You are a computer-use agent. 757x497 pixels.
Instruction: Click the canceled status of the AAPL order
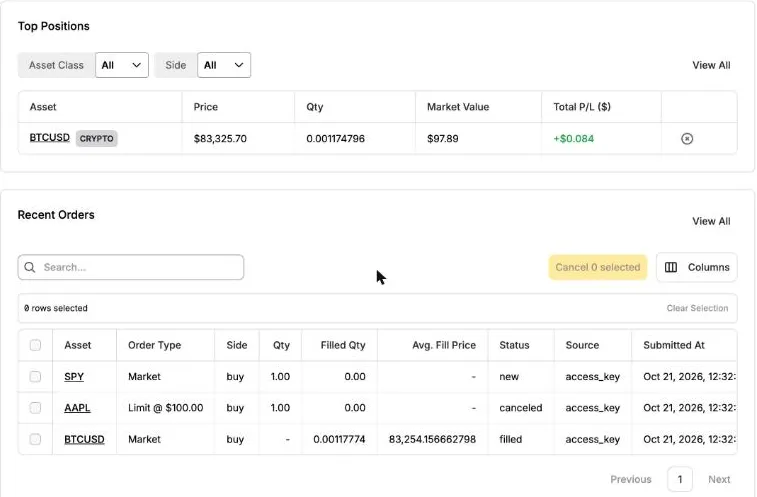click(520, 408)
